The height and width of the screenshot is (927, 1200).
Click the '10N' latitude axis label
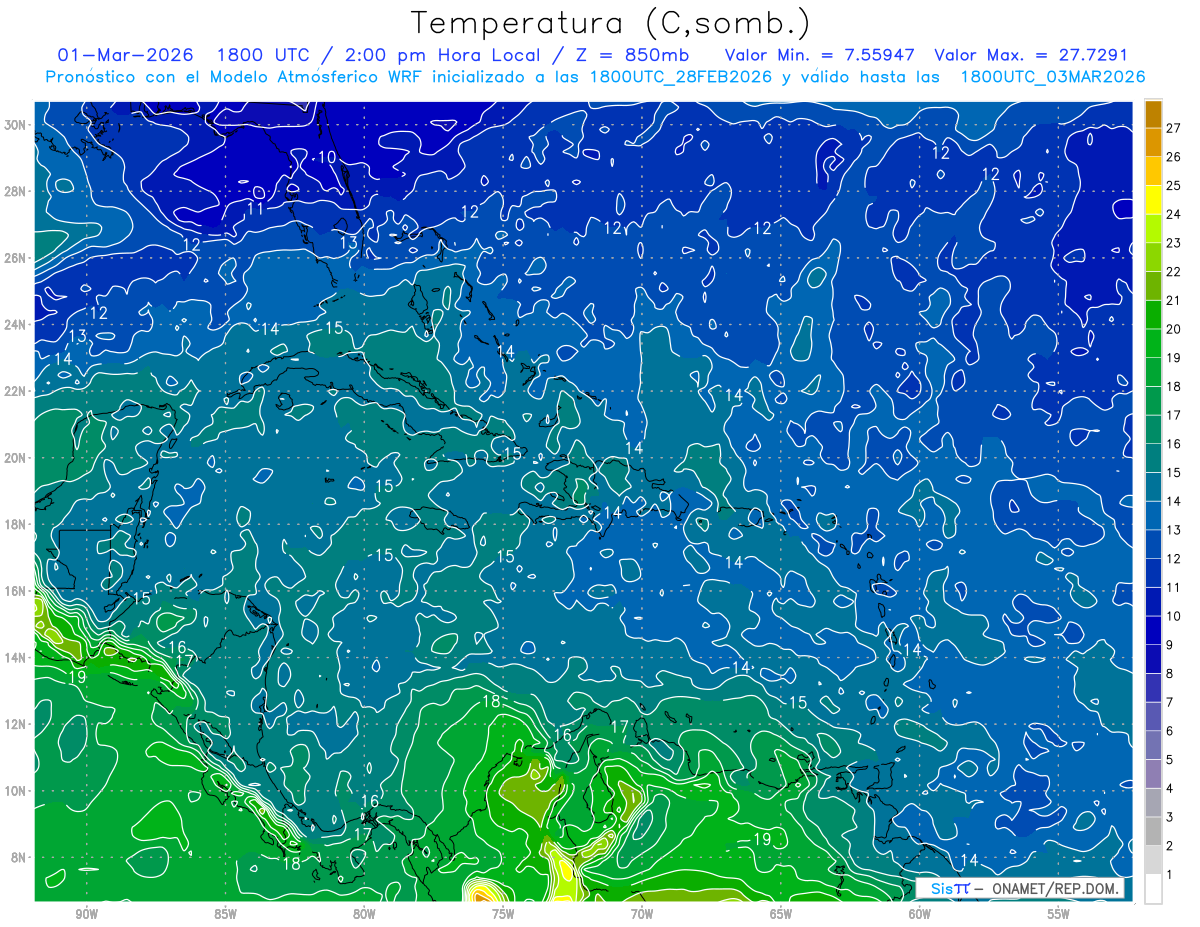click(x=17, y=791)
